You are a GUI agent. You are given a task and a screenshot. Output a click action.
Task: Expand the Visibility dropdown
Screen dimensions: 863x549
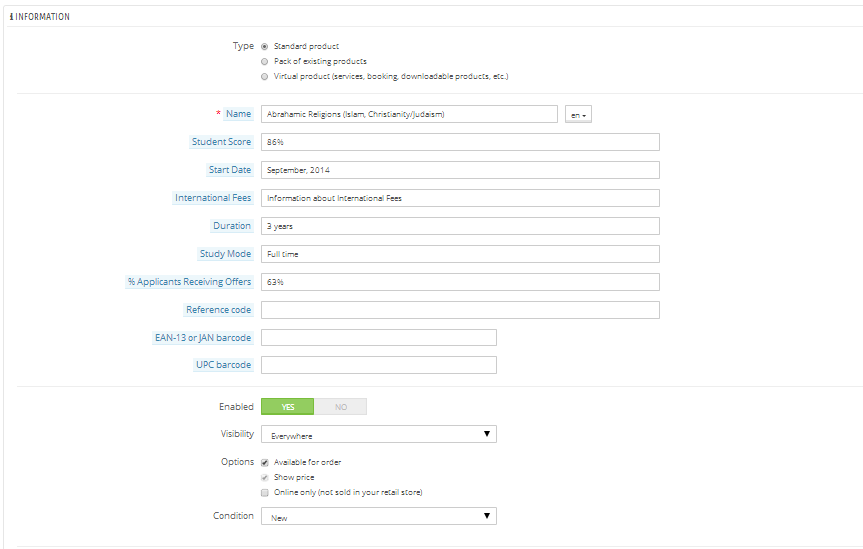point(378,434)
